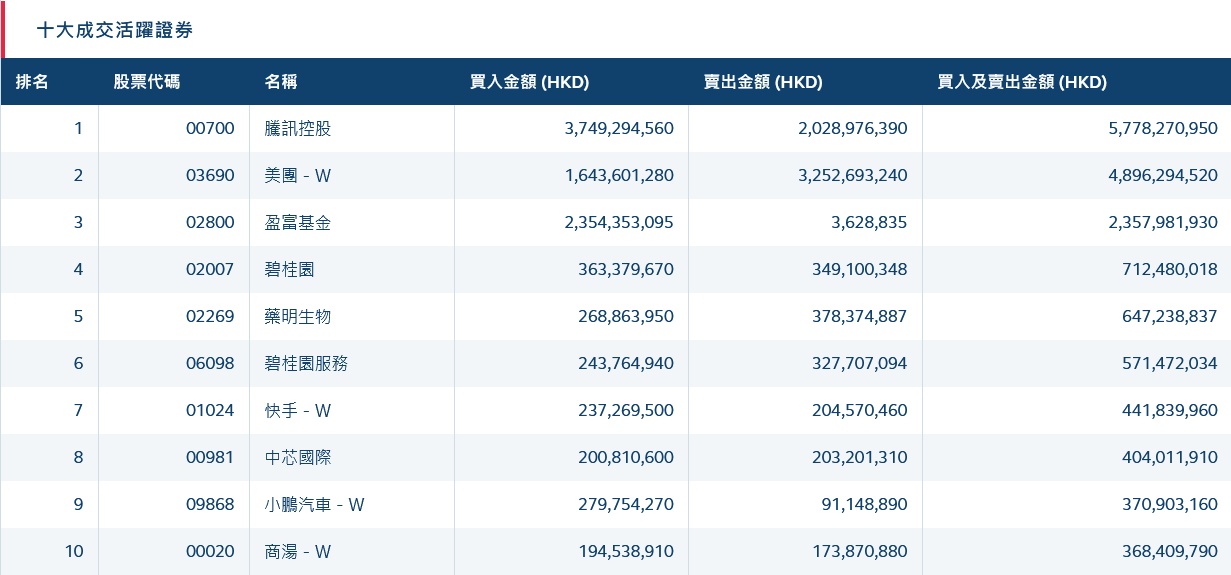Select total amount 5,778,270,950
Image resolution: width=1231 pixels, height=575 pixels.
pos(1163,128)
